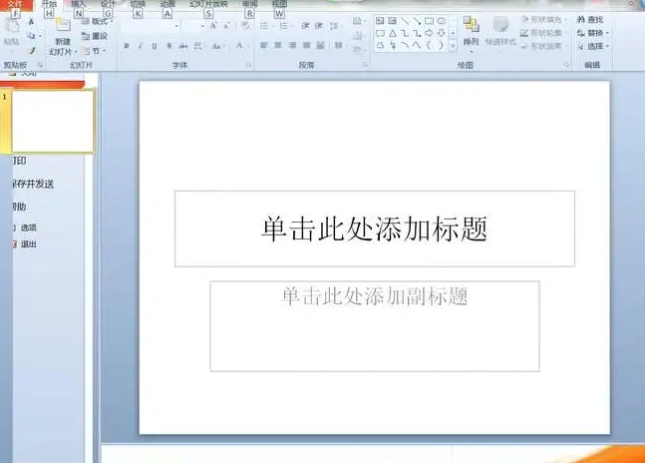Screen dimensions: 645x463
Task: Select the text box shape in gallery
Action: click(x=380, y=21)
